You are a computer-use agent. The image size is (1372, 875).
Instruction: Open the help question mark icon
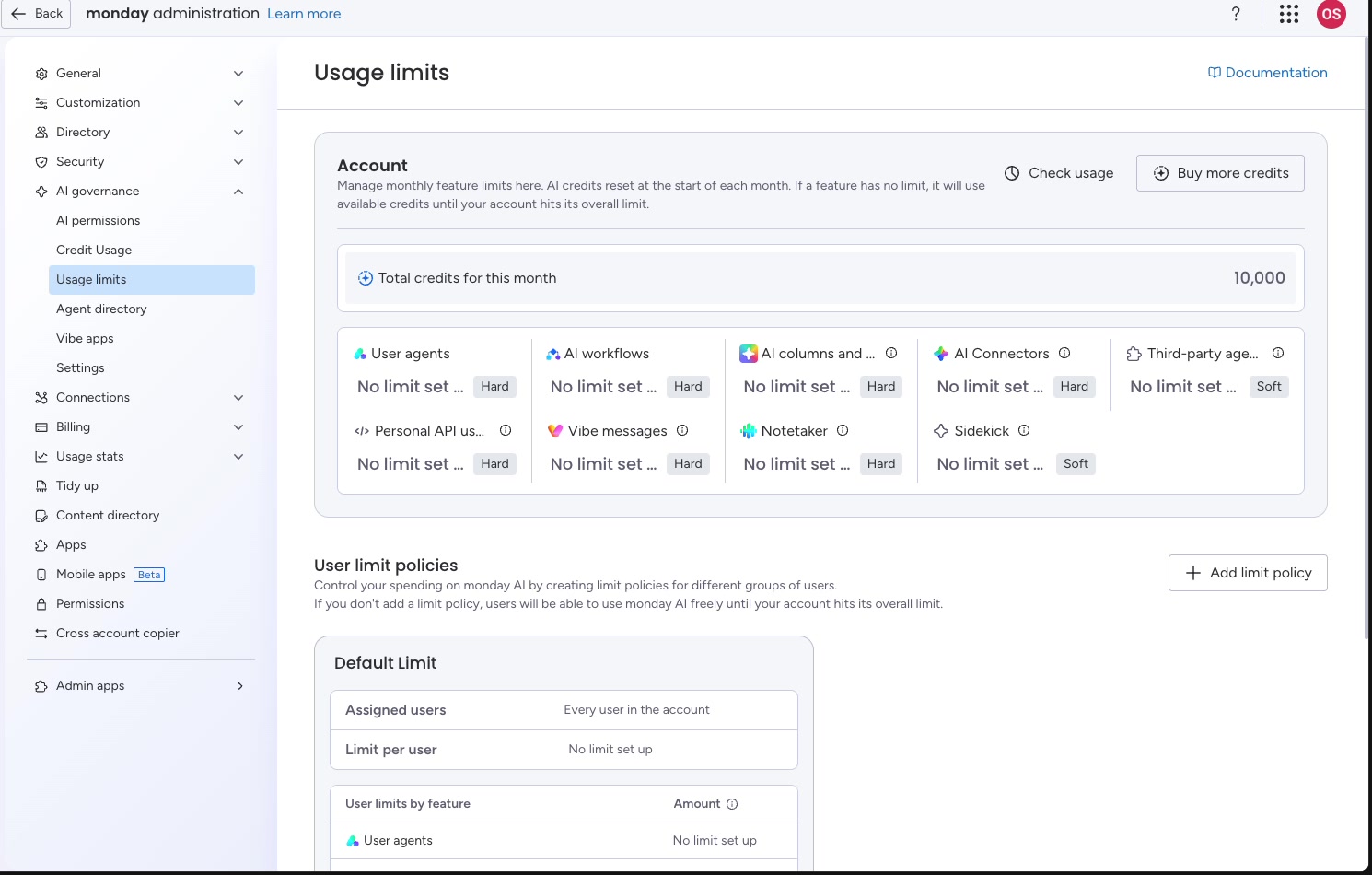[1236, 14]
